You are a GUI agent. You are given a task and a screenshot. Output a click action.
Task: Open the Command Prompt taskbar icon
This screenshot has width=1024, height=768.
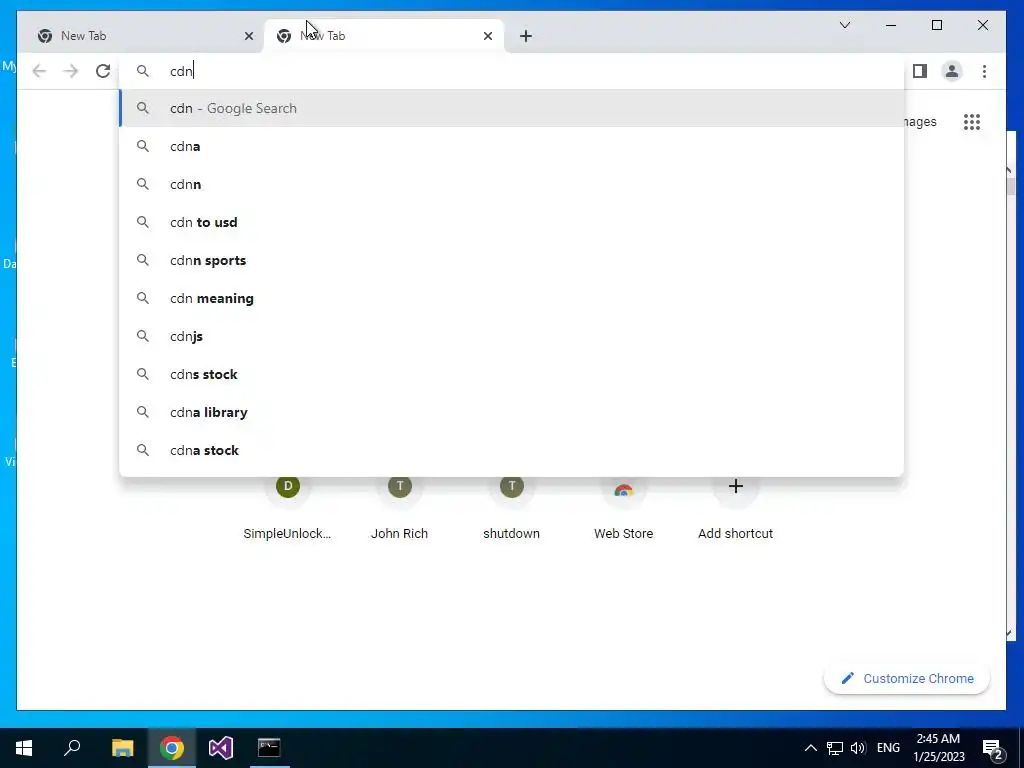click(x=269, y=747)
